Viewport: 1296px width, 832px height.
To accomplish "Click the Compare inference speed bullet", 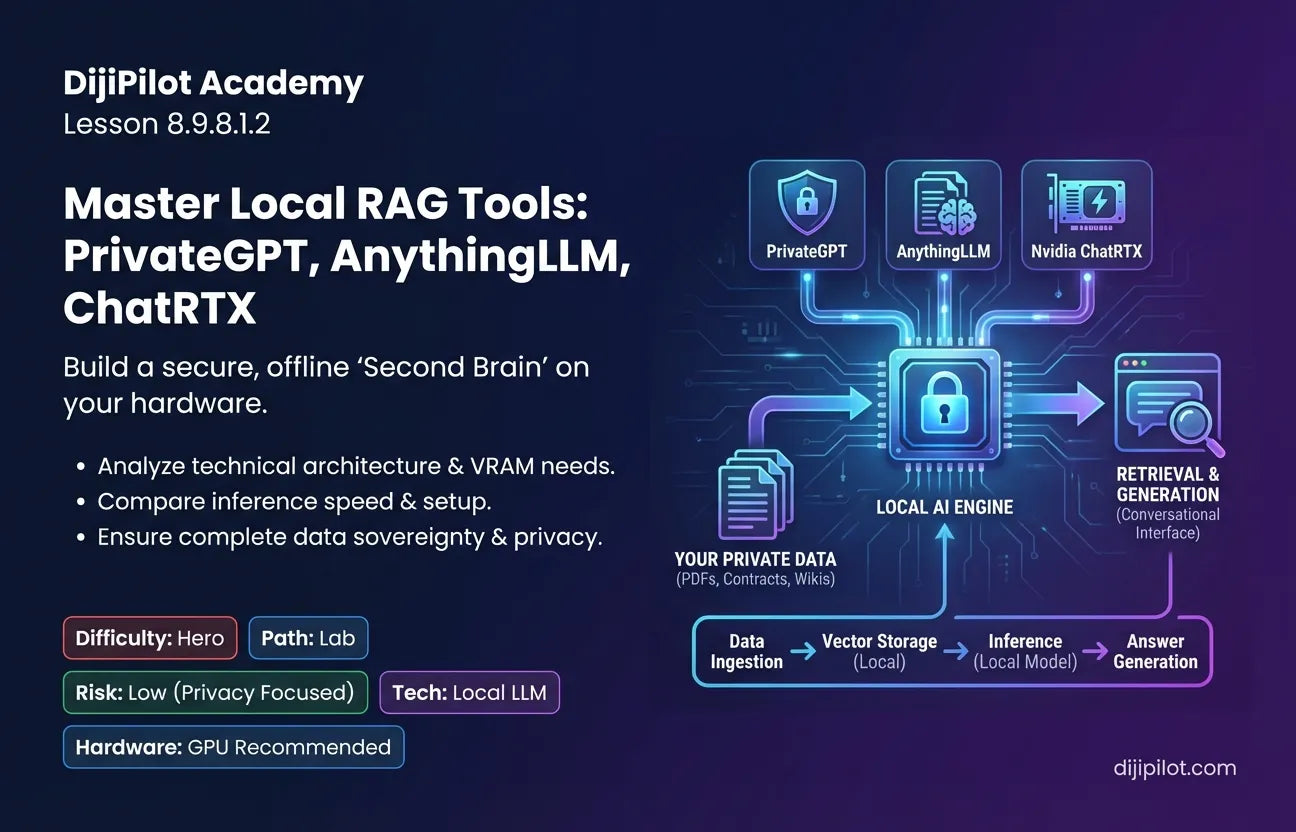I will tap(294, 501).
